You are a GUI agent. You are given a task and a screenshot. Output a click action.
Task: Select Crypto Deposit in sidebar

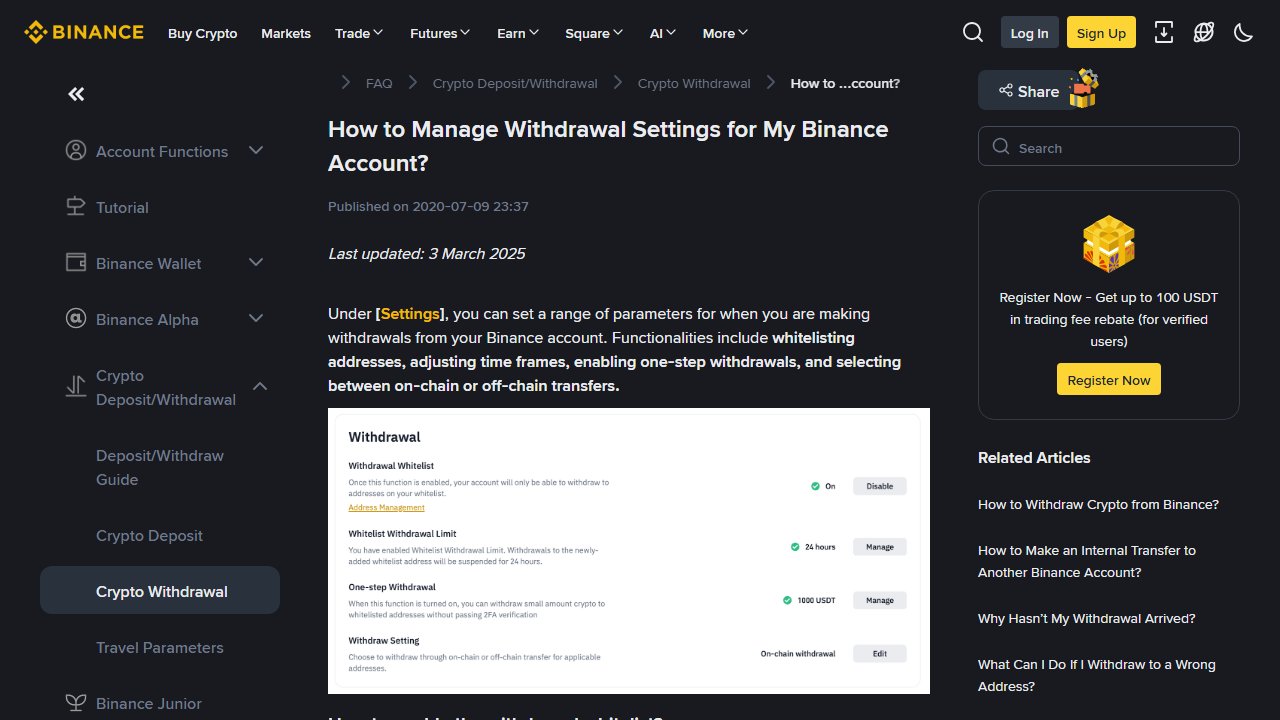tap(160, 535)
